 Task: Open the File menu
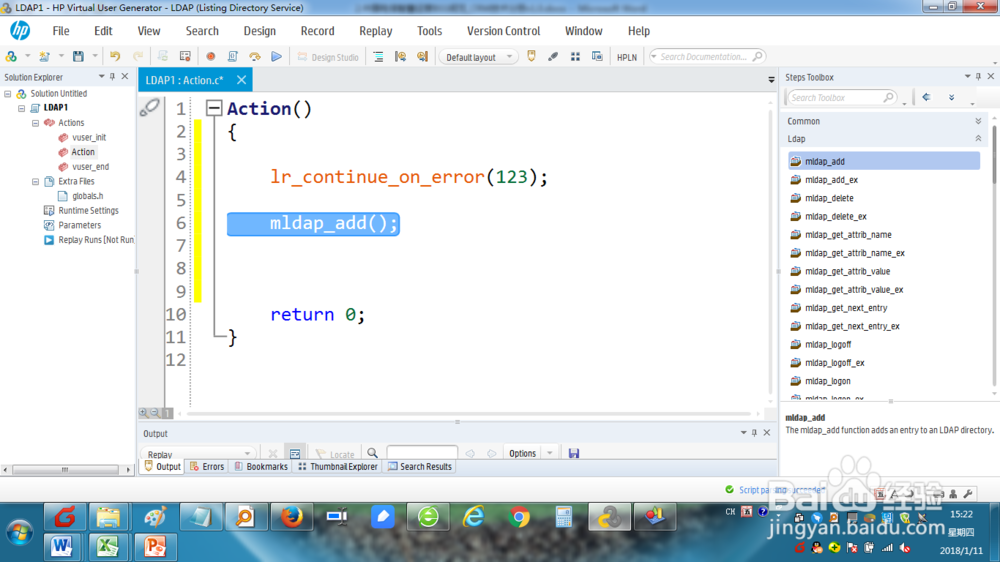click(61, 31)
